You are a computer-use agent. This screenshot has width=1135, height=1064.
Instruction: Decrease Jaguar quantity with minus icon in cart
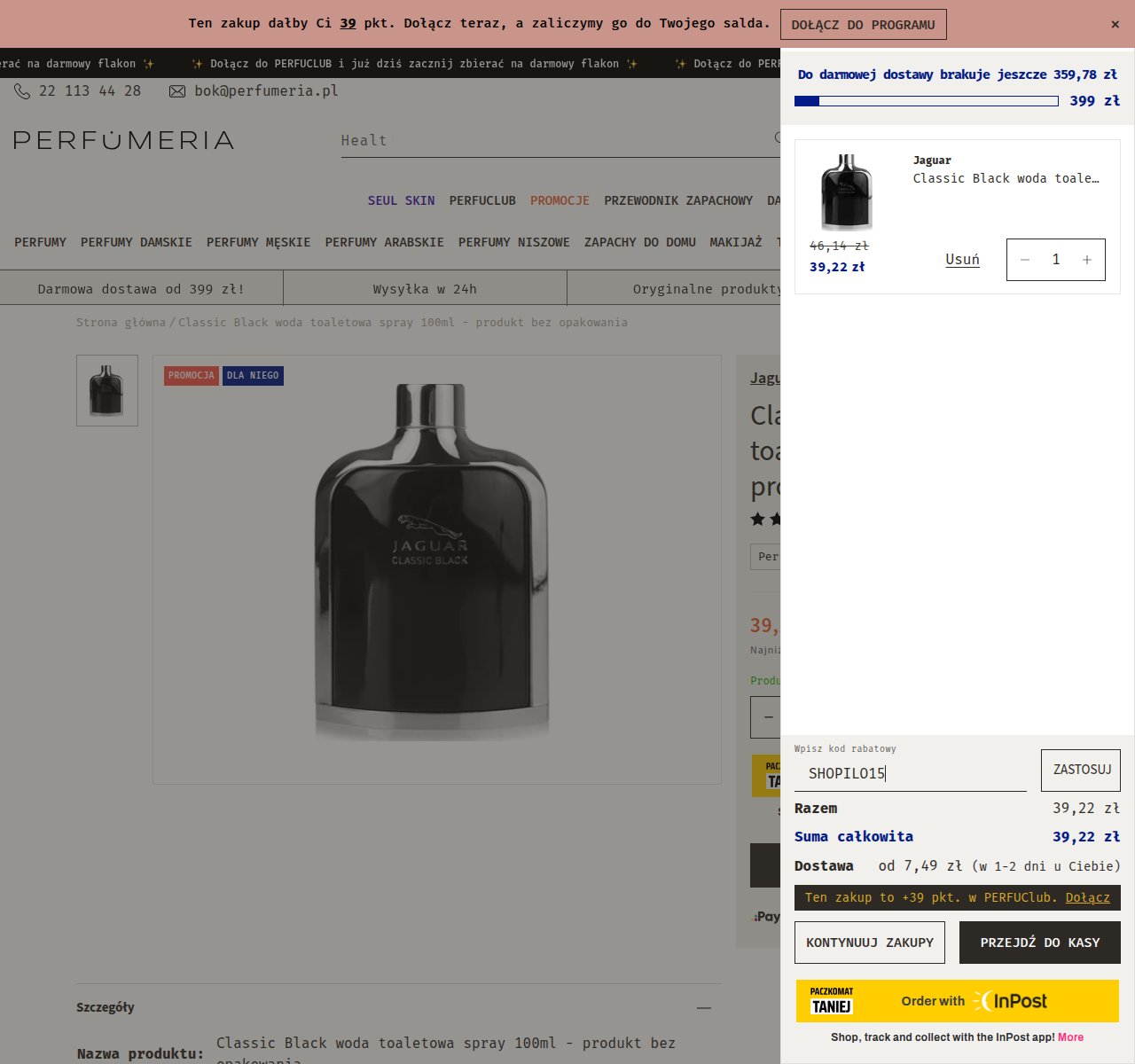point(1025,260)
